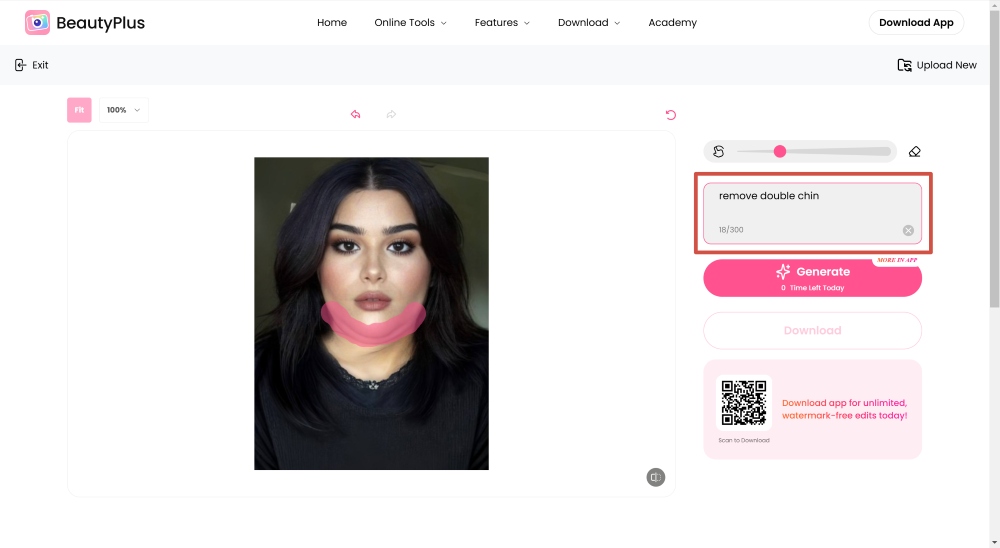Click the Upload New folder icon
1000x548 pixels.
click(x=904, y=65)
